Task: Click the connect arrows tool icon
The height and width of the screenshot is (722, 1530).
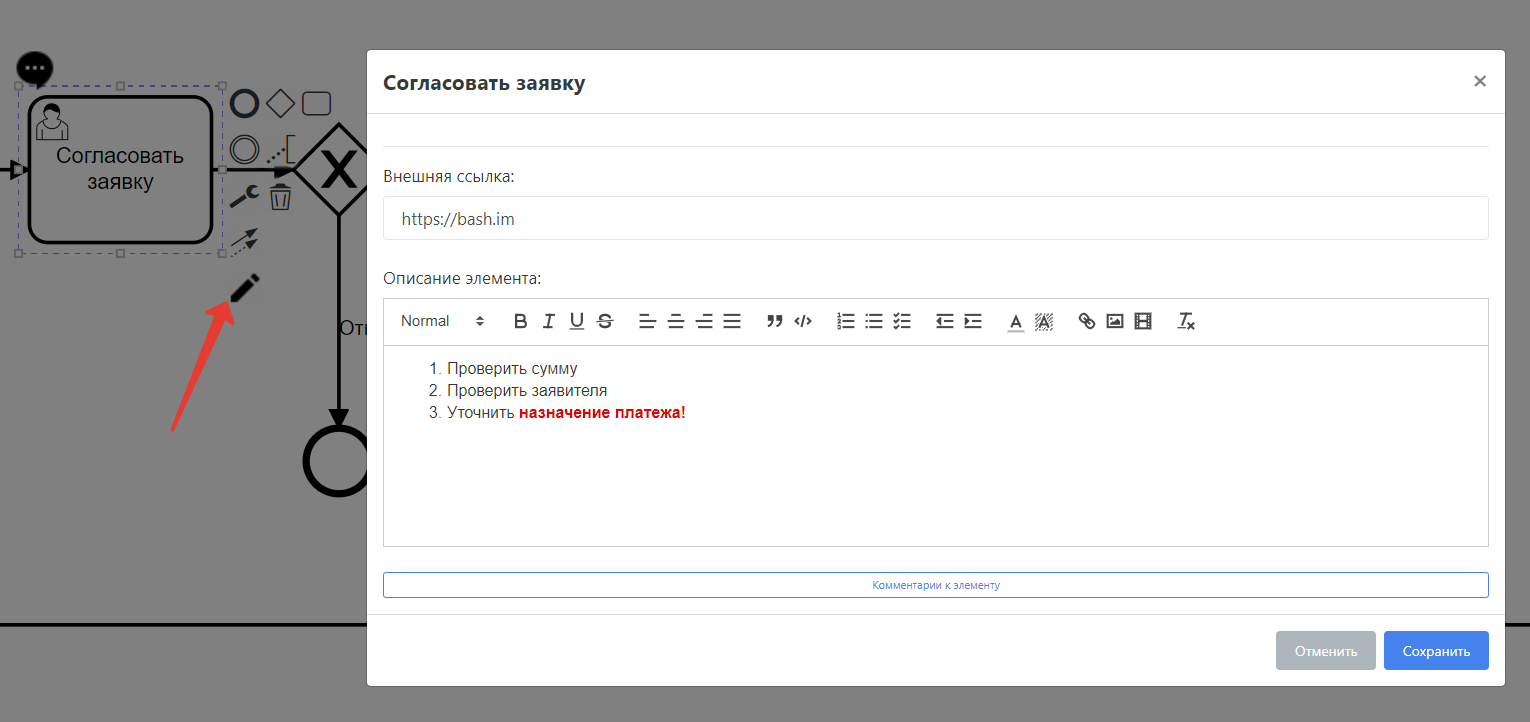Action: (x=245, y=243)
